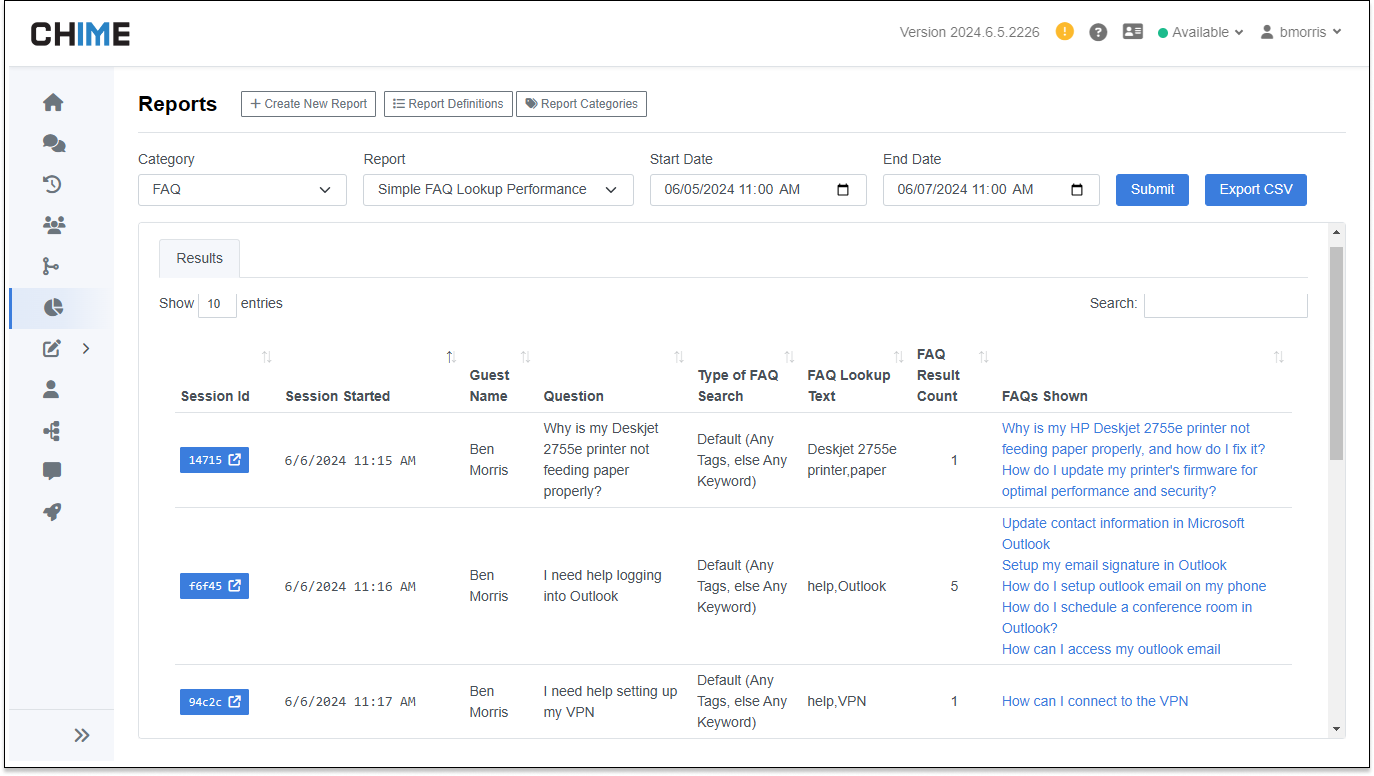
Task: Click the 6/6/2024 11:15 AM cell
Action: tap(350, 460)
